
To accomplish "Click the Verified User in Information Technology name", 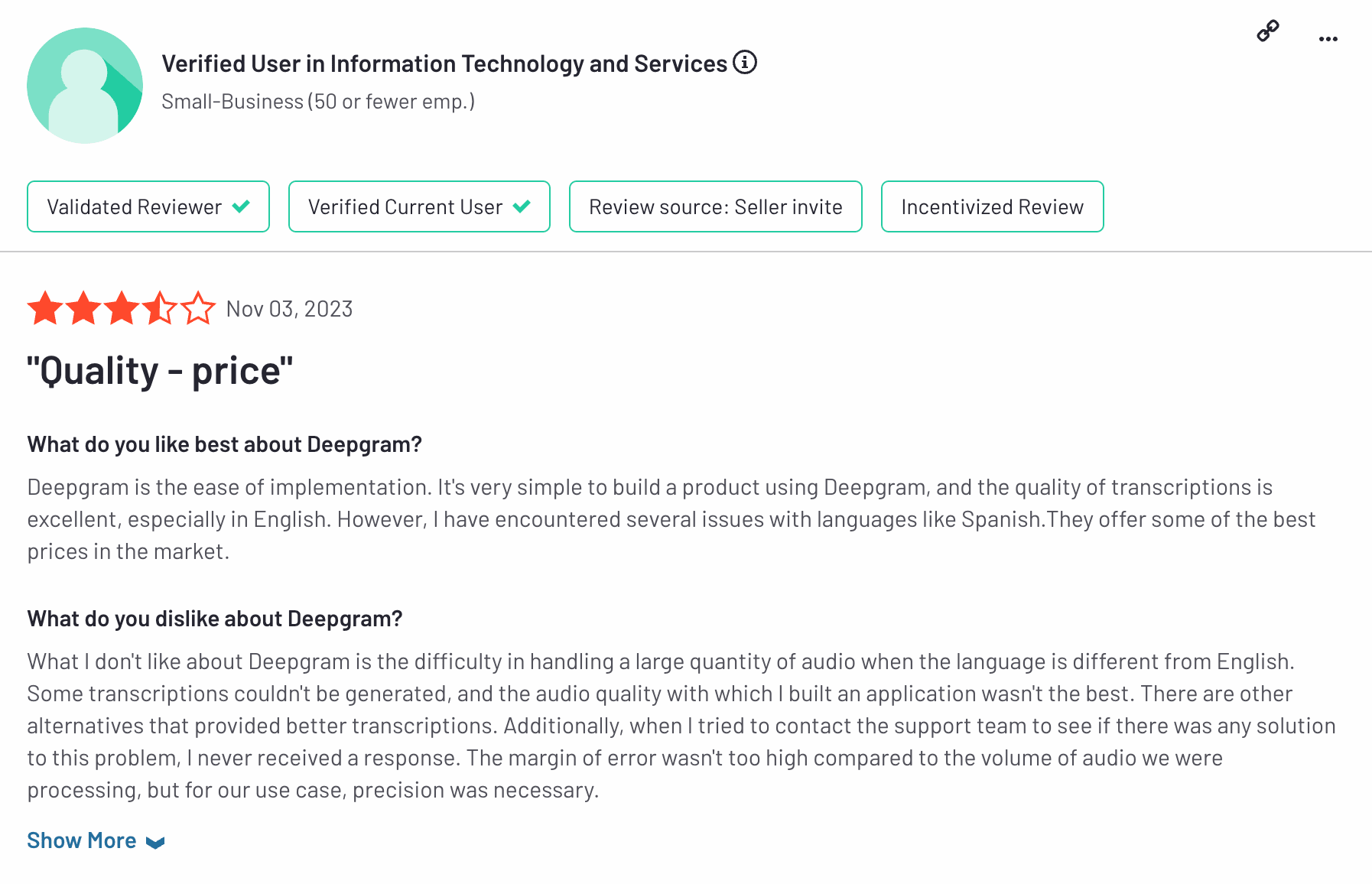I will pos(444,63).
